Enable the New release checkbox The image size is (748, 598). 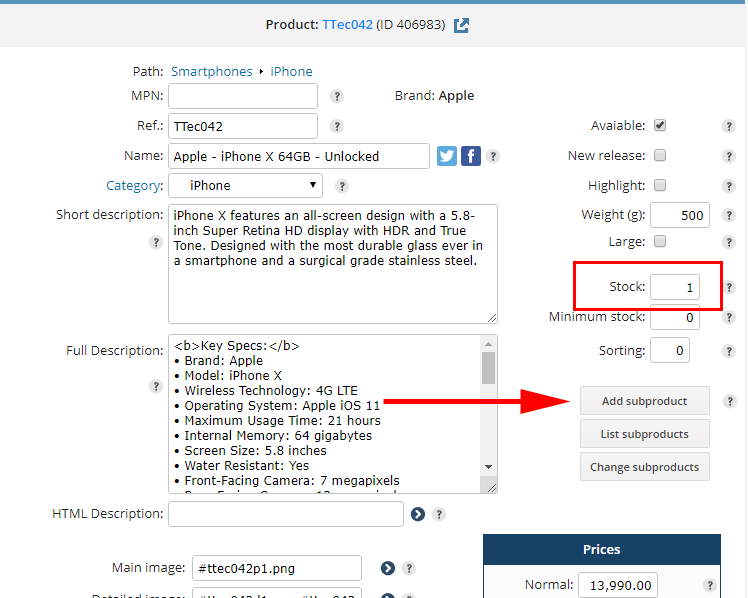point(660,155)
